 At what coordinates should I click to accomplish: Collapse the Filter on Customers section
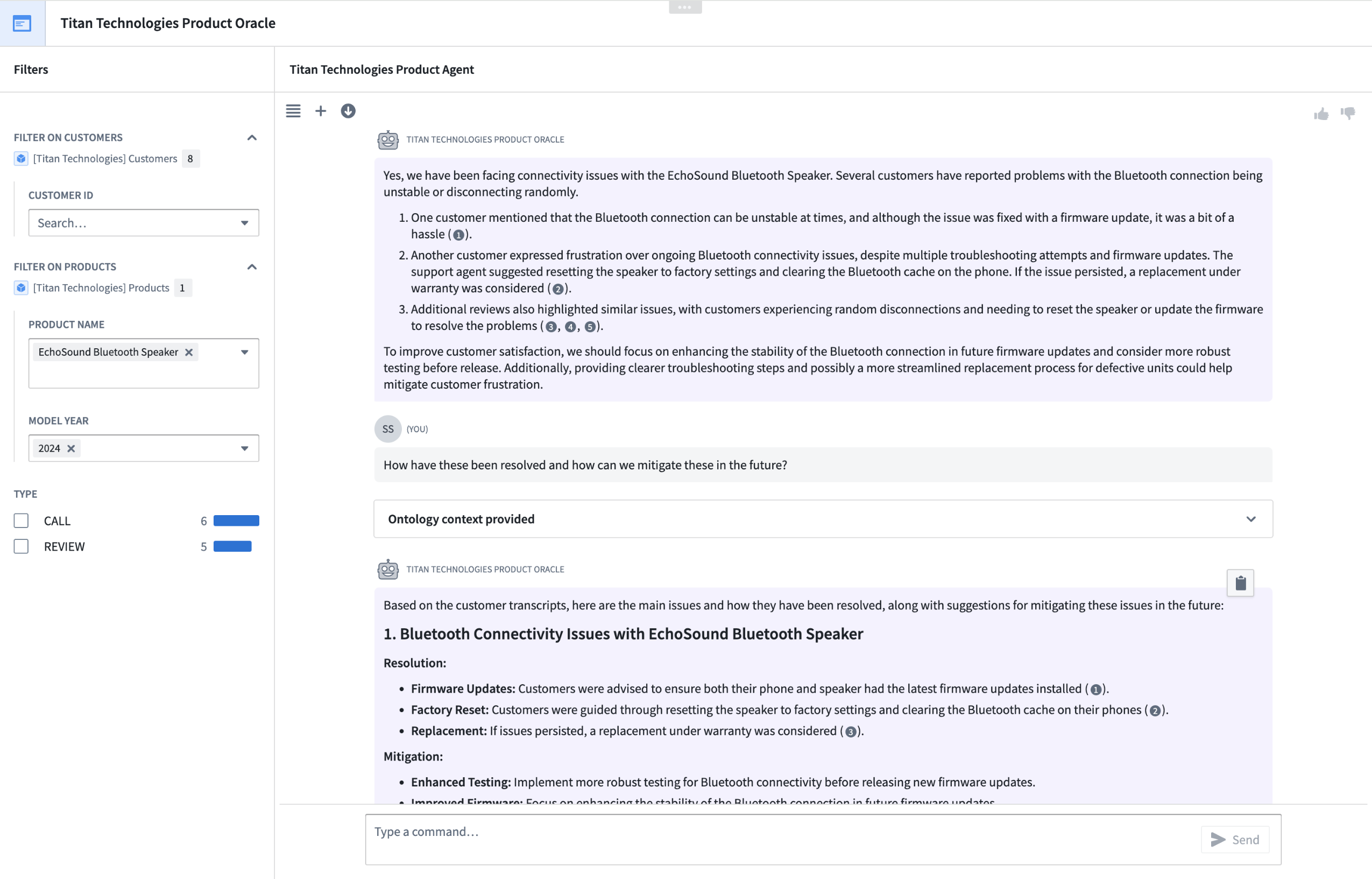point(252,138)
